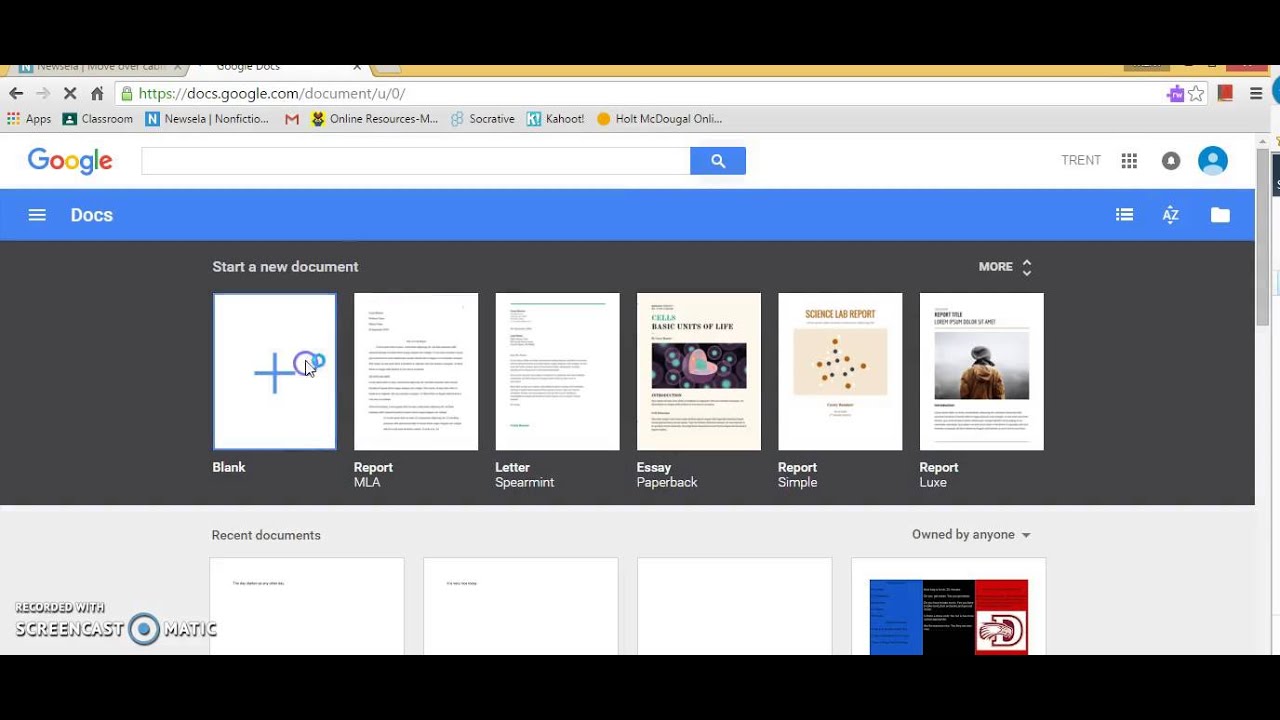The height and width of the screenshot is (720, 1280).
Task: Open the Classroom bookmark
Action: coord(98,118)
